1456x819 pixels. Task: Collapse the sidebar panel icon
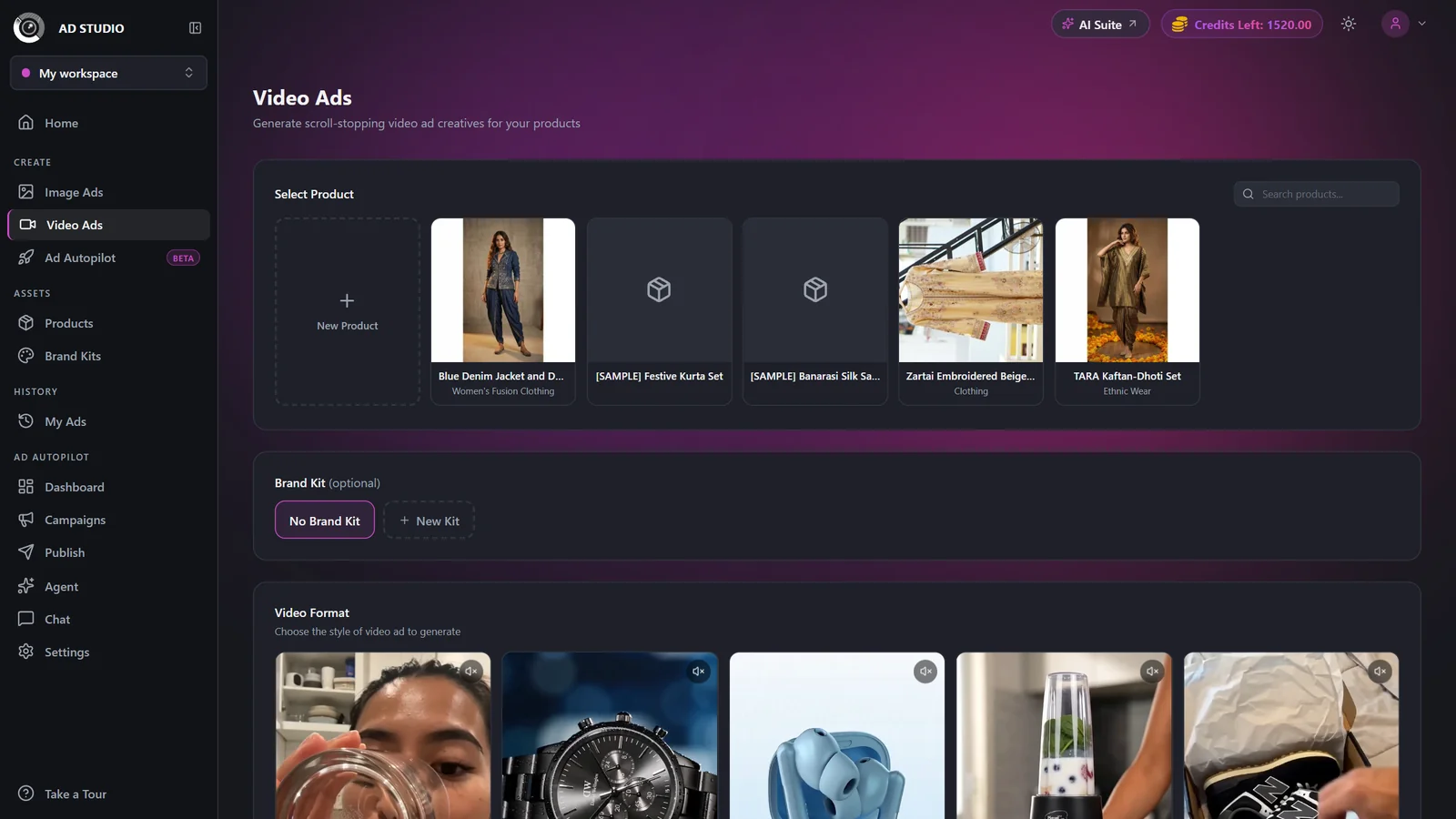click(195, 28)
